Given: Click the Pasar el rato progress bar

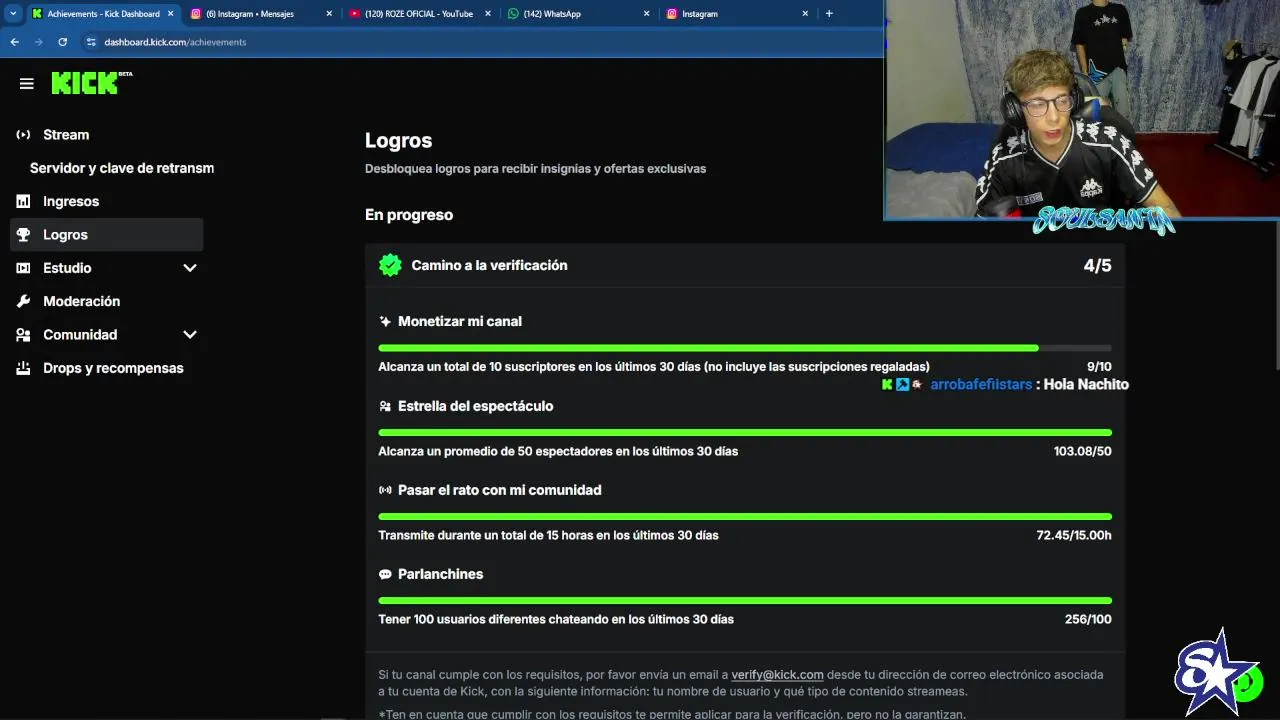Looking at the screenshot, I should pyautogui.click(x=745, y=516).
